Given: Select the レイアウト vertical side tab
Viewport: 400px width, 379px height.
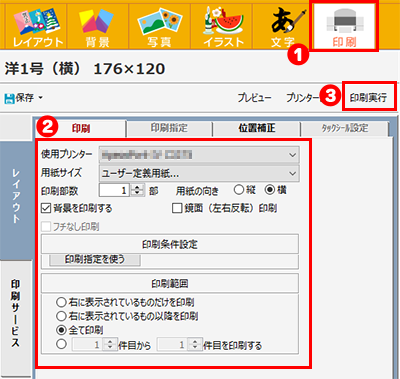Looking at the screenshot, I should pyautogui.click(x=16, y=201).
